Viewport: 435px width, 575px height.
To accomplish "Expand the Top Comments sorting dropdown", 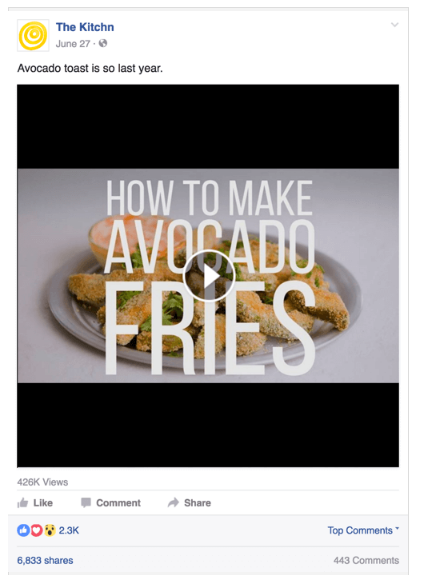I will (x=363, y=530).
